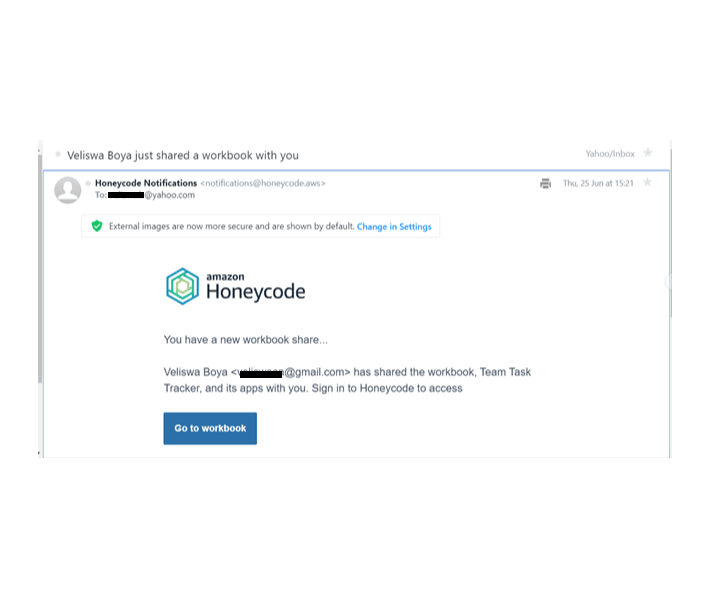Click the left pane vertical scrollbar
The image size is (710, 599).
[x=40, y=269]
